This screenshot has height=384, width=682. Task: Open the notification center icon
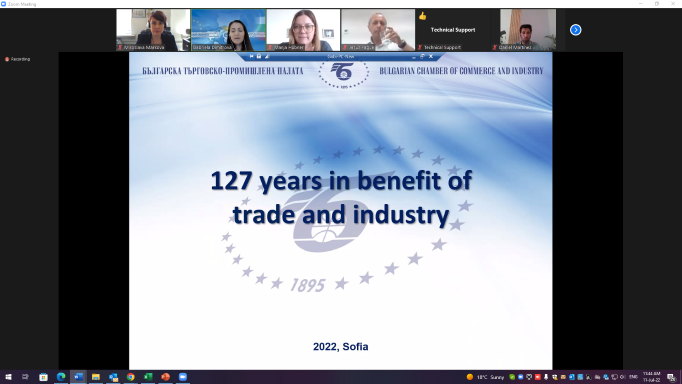click(671, 377)
